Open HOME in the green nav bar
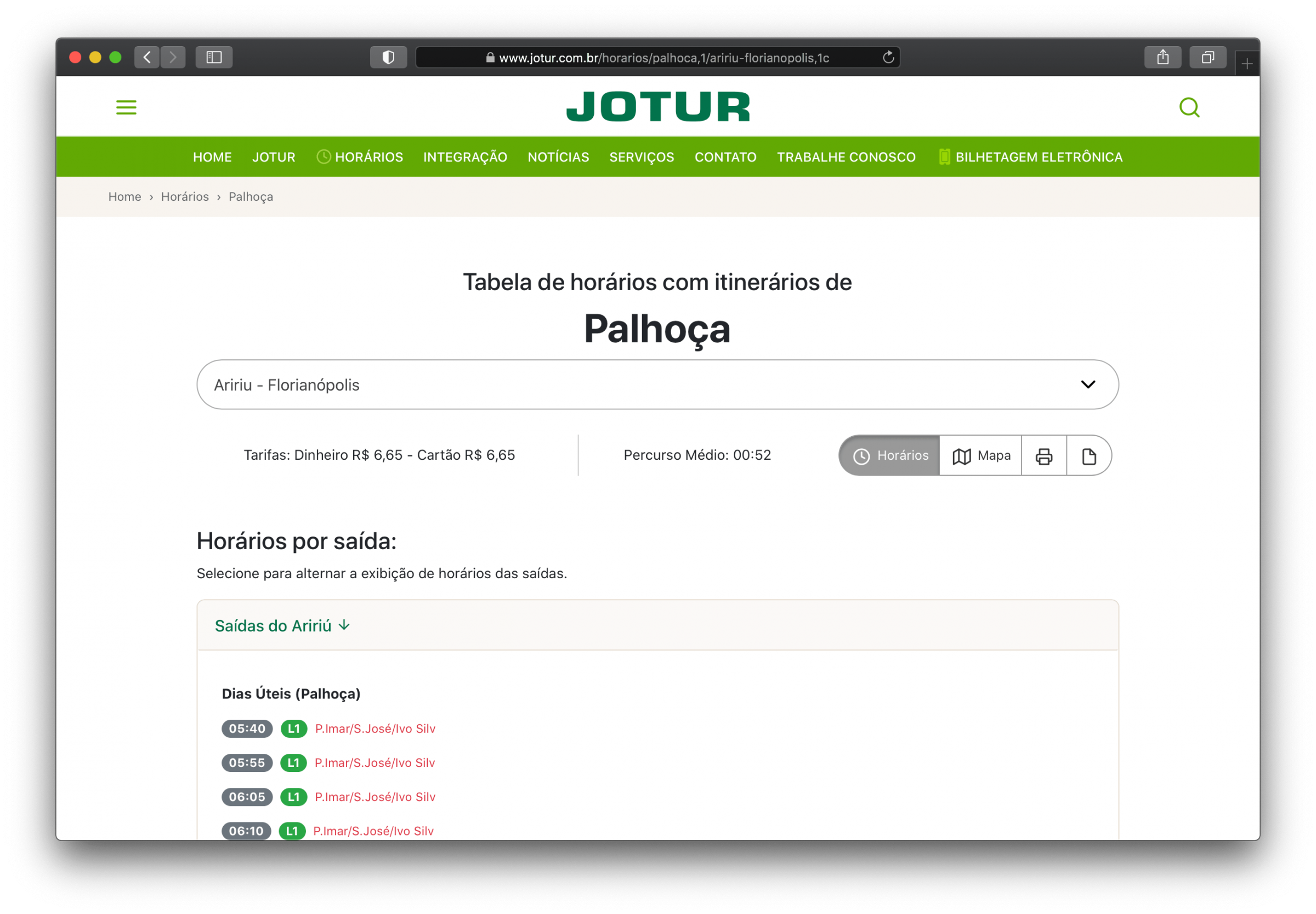 [212, 157]
